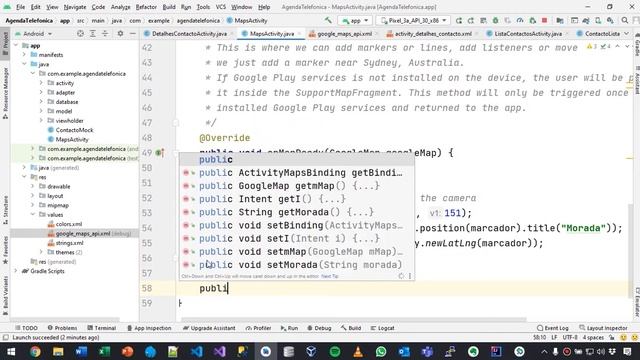The width and height of the screenshot is (640, 360).
Task: Click the Attach Debugger to Android Process icon
Action: (x=532, y=20)
